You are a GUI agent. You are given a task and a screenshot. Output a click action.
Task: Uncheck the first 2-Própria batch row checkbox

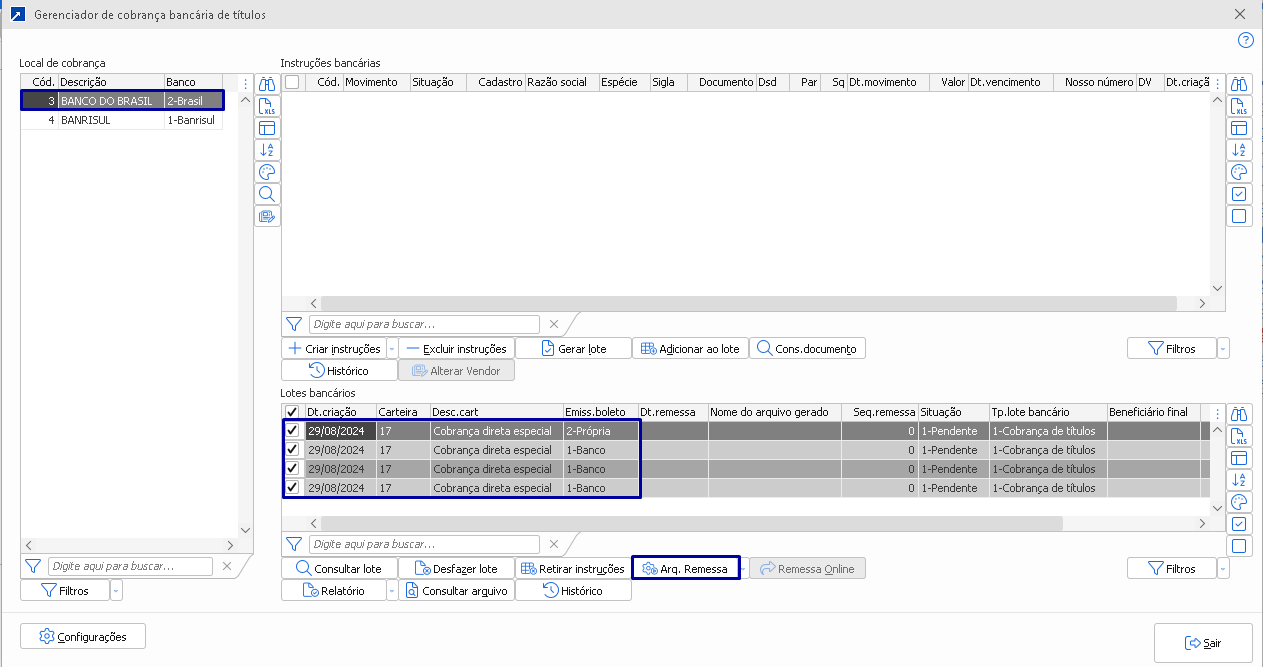pos(292,431)
